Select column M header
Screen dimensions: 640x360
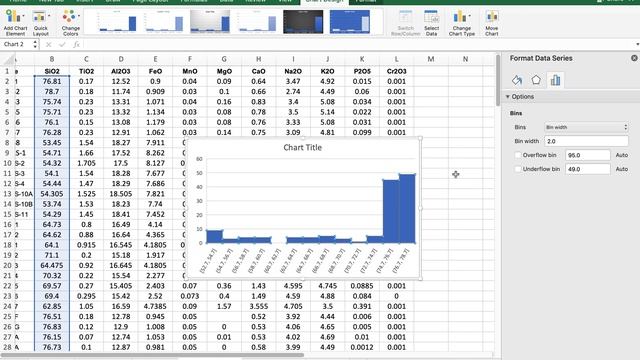[431, 59]
